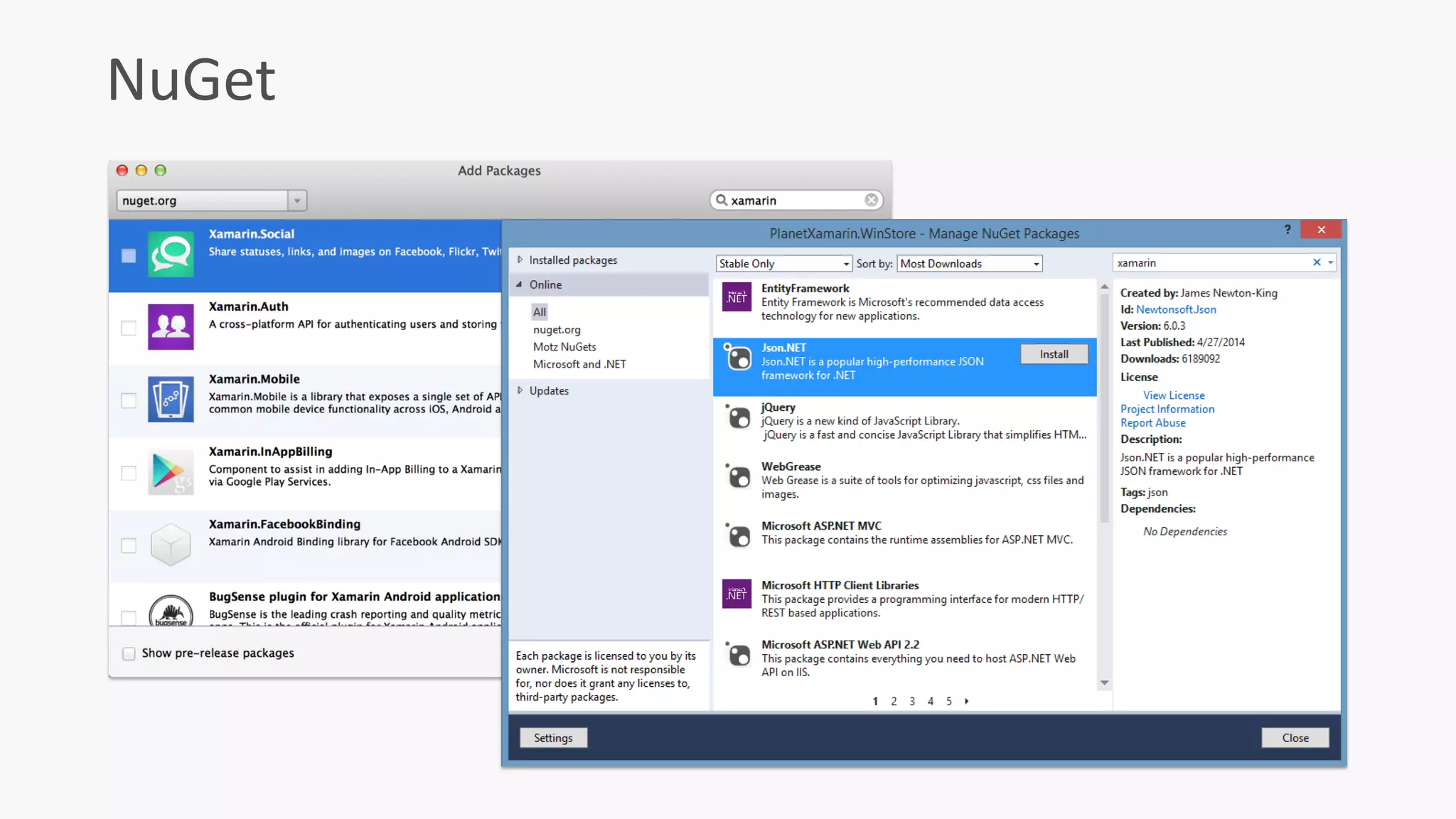Screen dimensions: 1456x819
Task: Click the Xamarin.Auth purple people icon
Action: (171, 327)
